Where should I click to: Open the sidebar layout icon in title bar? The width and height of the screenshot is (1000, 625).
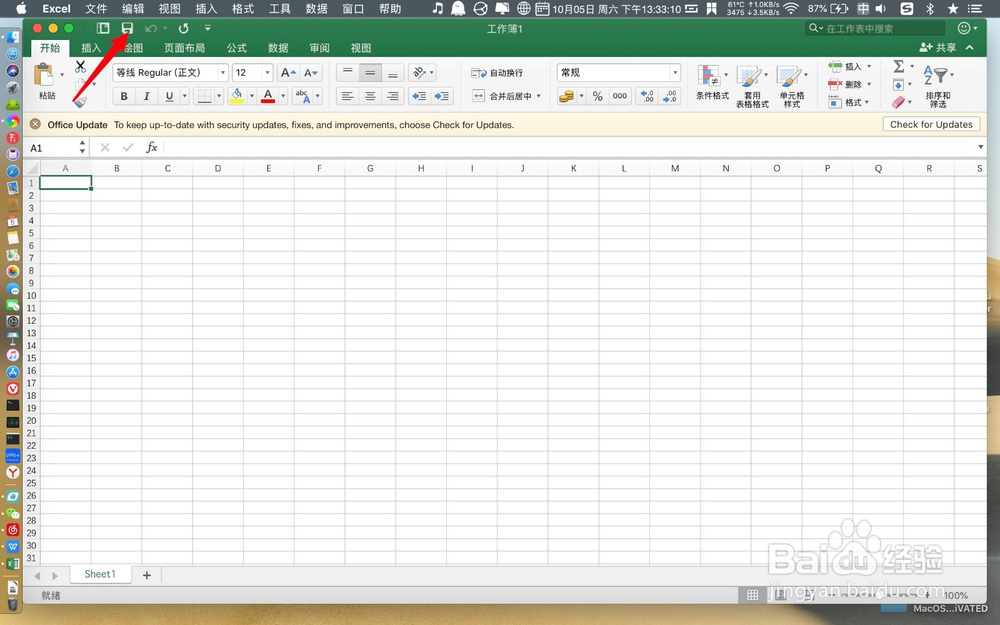click(x=103, y=28)
